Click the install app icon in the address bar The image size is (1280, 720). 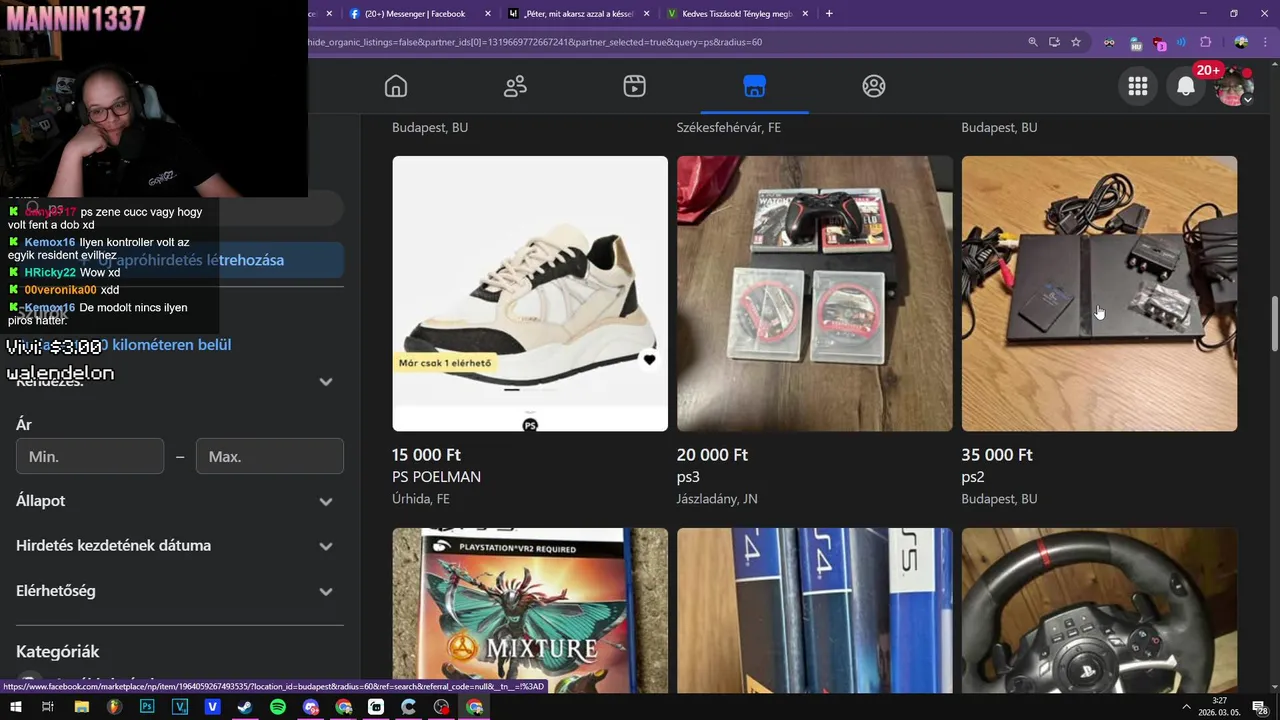[1054, 42]
